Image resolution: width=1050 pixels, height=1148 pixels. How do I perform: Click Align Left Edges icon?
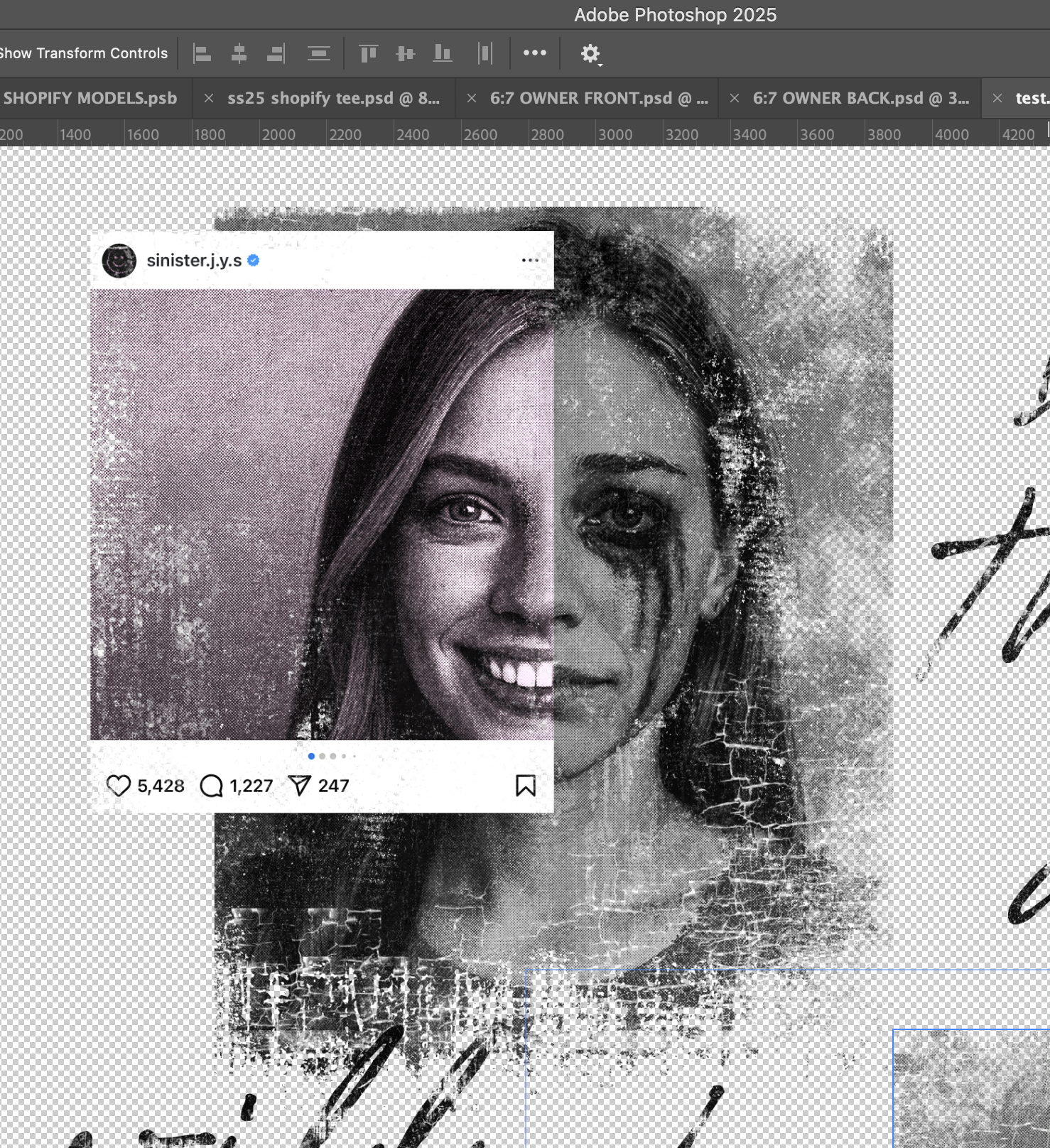tap(202, 53)
